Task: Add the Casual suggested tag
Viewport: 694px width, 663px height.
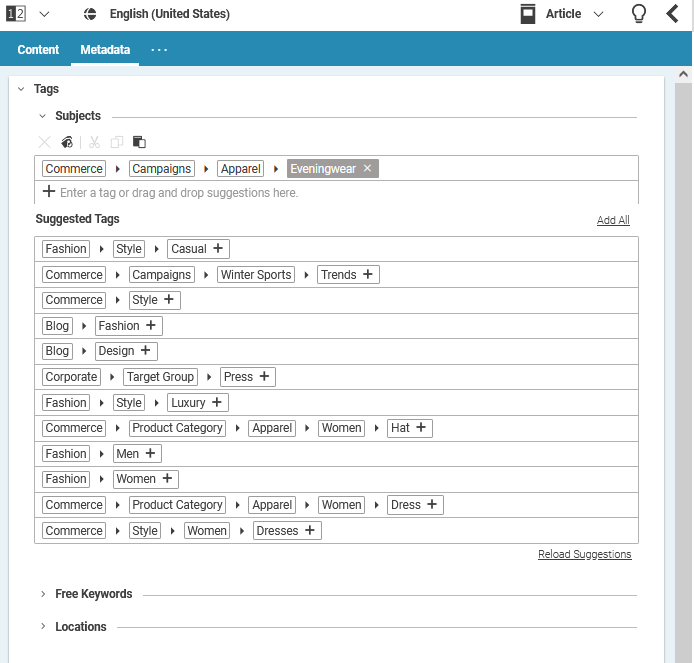Action: pos(218,248)
